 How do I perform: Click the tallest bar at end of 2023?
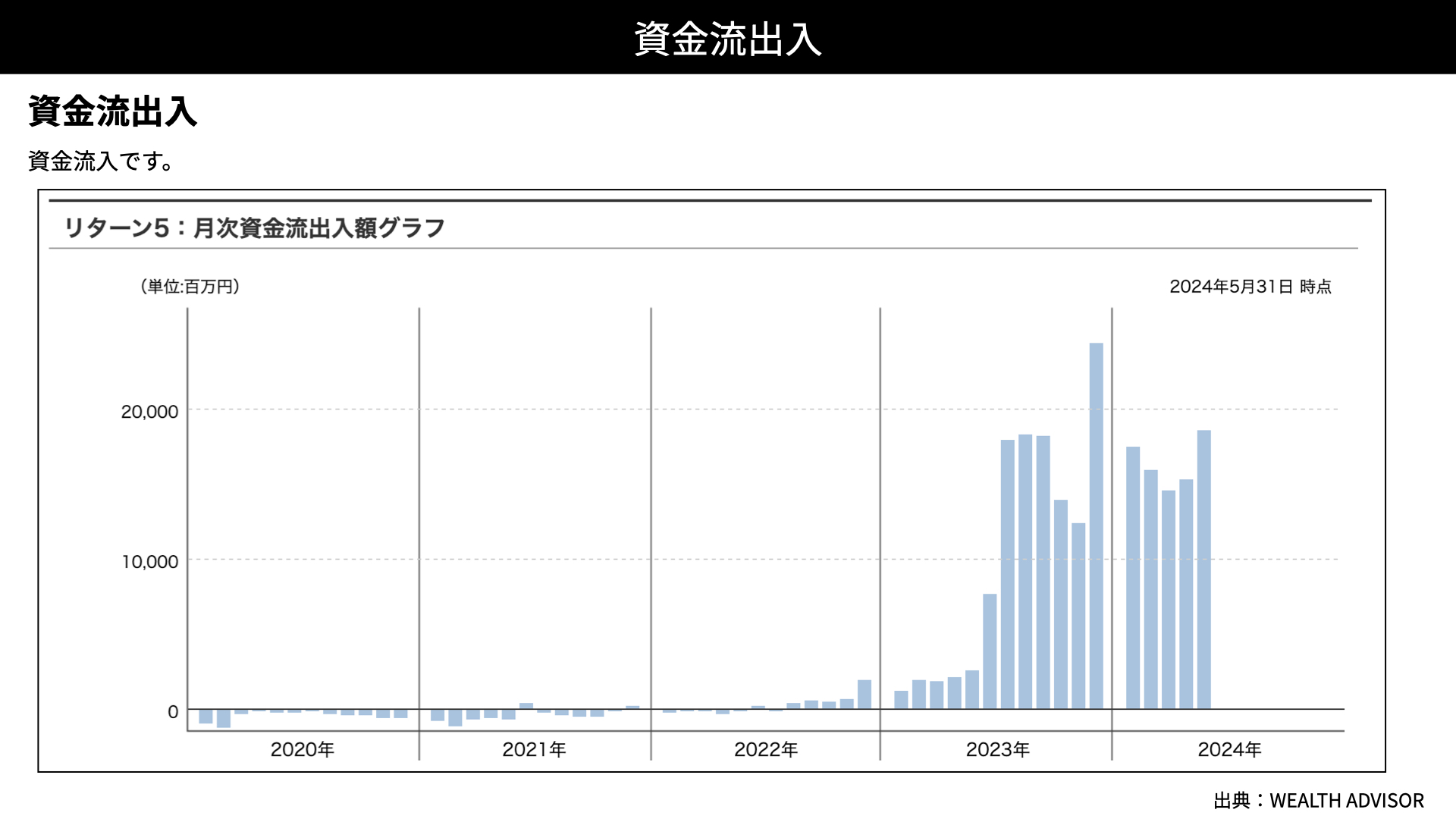pyautogui.click(x=1097, y=526)
